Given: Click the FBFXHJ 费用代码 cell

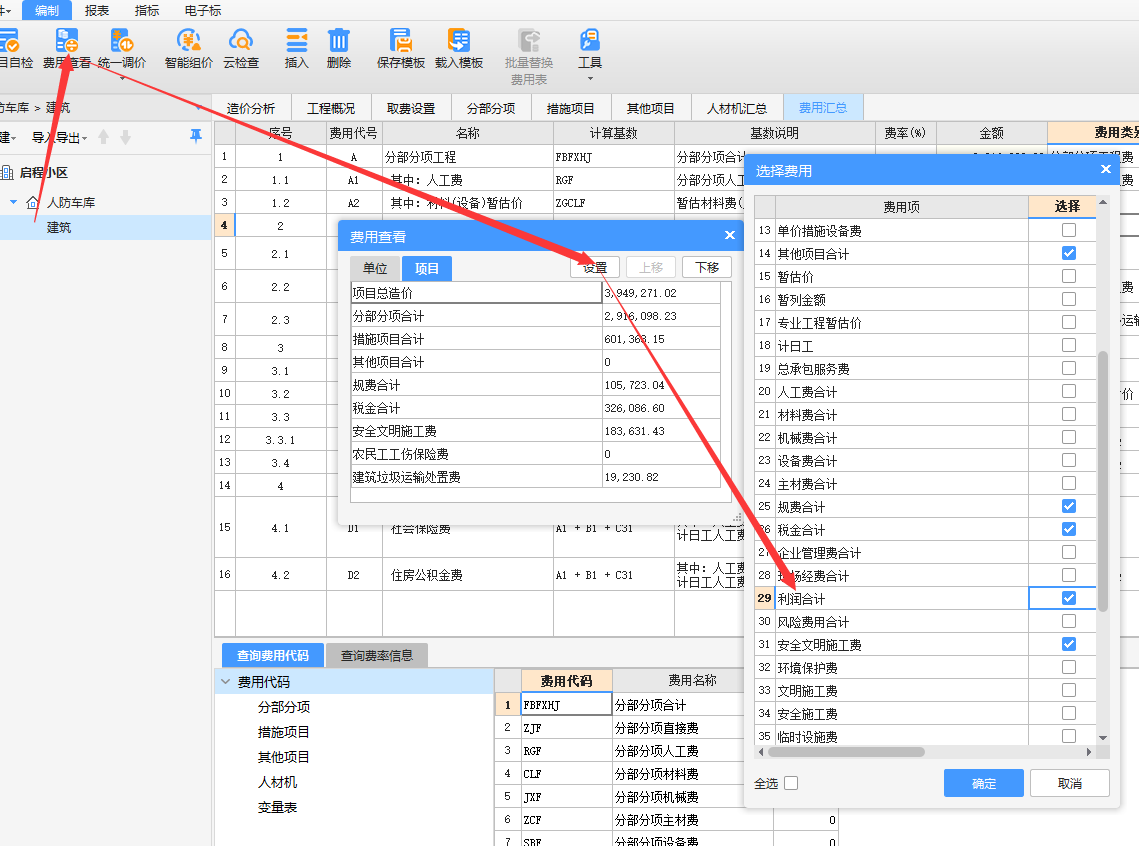Looking at the screenshot, I should point(567,704).
